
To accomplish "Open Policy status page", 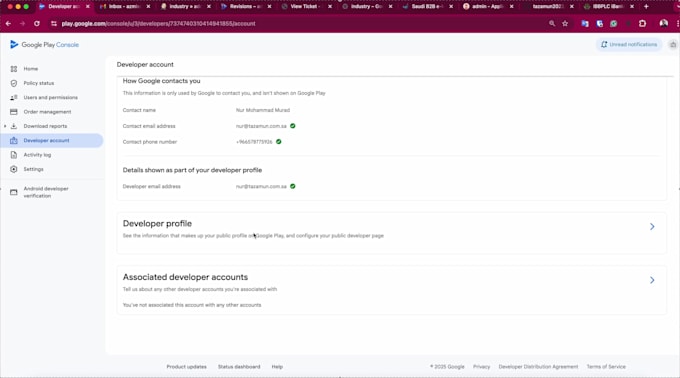I will pyautogui.click(x=39, y=83).
